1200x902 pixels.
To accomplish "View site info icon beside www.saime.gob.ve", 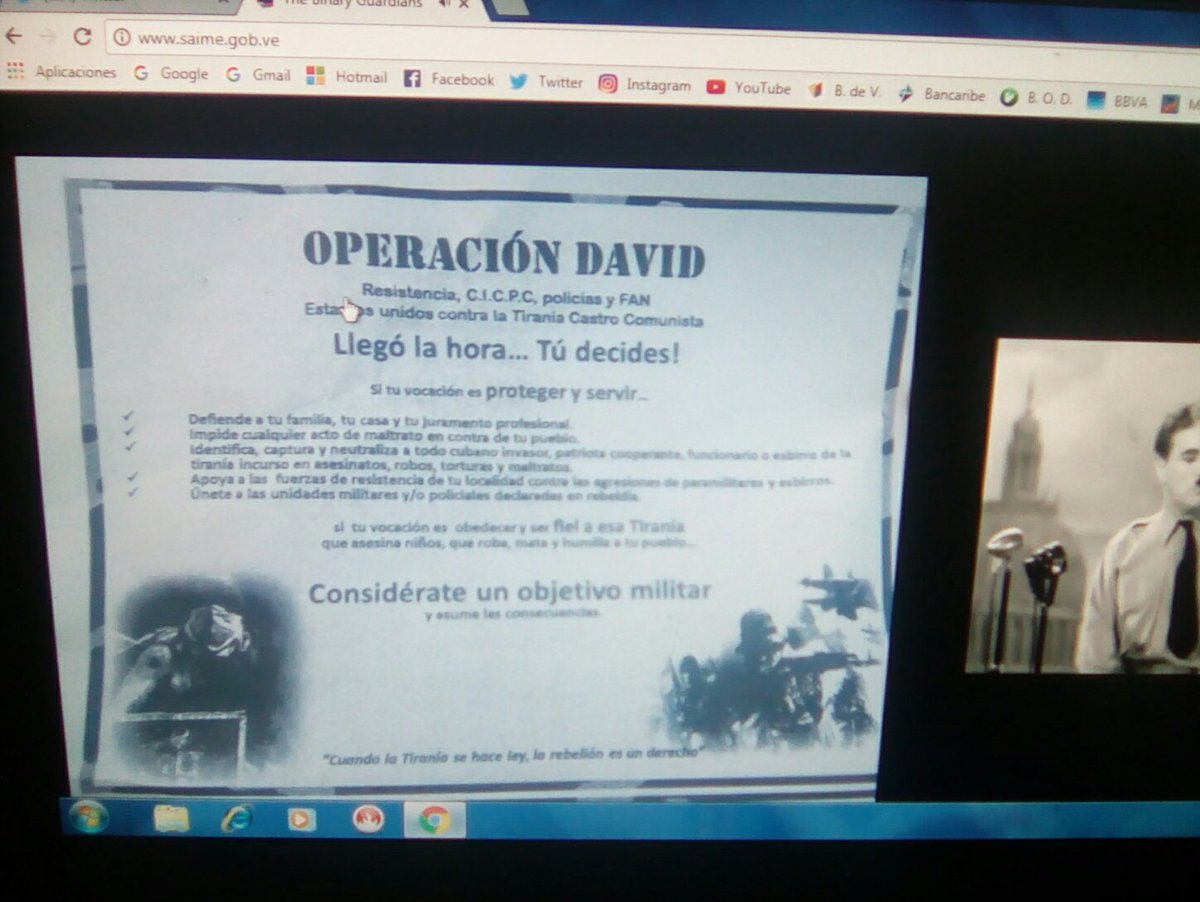I will point(121,38).
